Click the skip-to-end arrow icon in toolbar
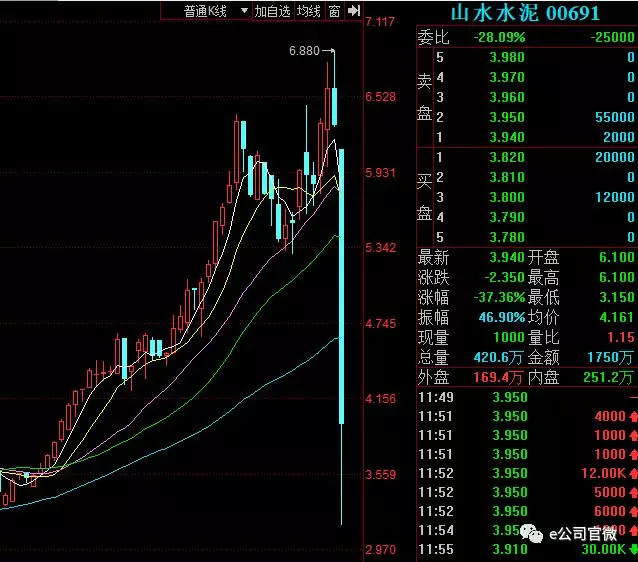 pyautogui.click(x=353, y=11)
